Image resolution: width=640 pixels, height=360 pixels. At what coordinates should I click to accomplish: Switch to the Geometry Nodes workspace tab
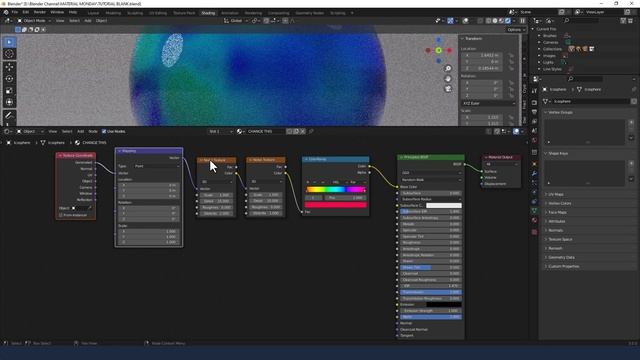click(310, 13)
